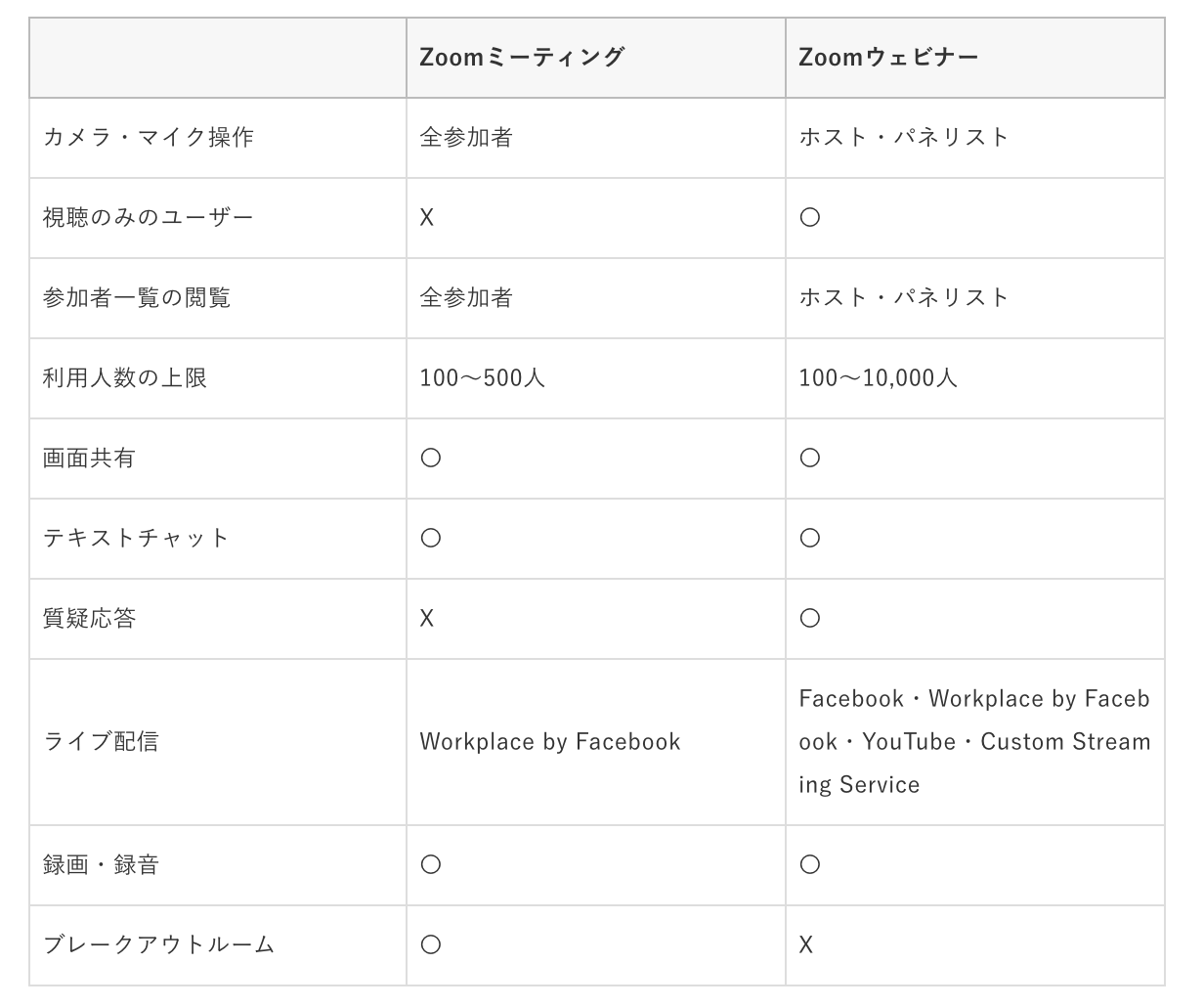Viewport: 1204px width, 1007px height.
Task: Click the 録画・録音 row label
Action: click(x=100, y=865)
